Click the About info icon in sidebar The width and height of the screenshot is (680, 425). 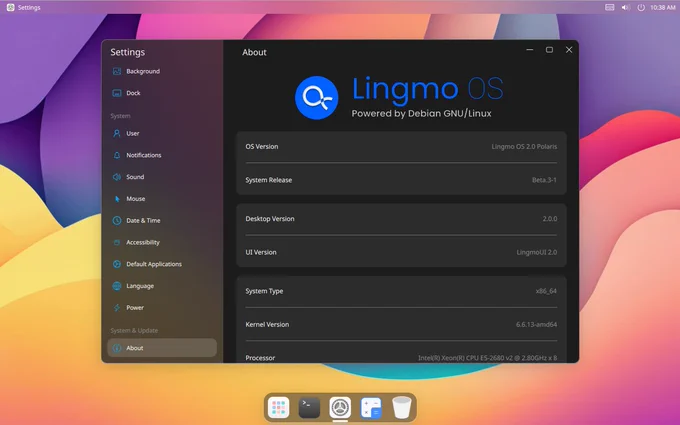[x=117, y=348]
